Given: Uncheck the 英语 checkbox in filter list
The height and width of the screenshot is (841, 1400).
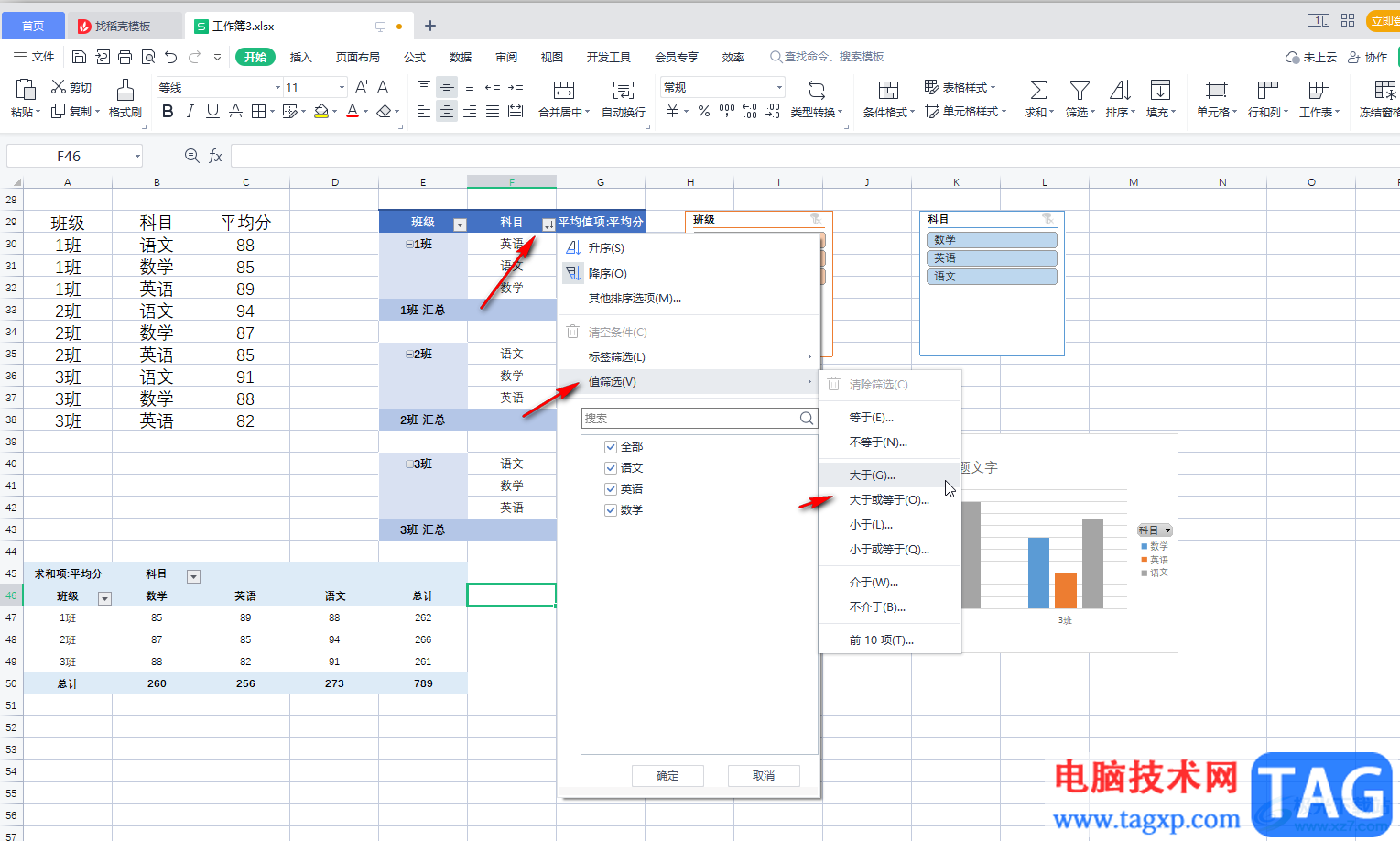Looking at the screenshot, I should coord(610,488).
